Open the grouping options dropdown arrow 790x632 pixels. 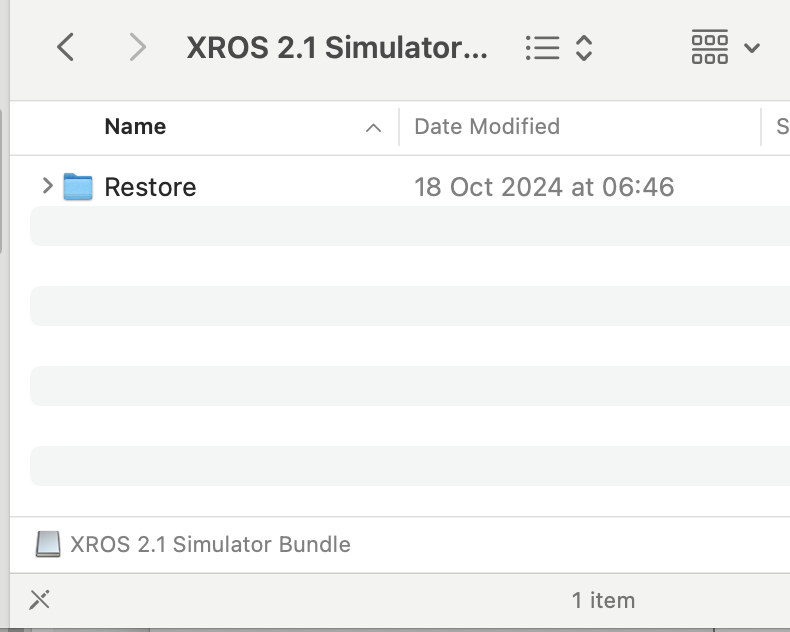752,48
